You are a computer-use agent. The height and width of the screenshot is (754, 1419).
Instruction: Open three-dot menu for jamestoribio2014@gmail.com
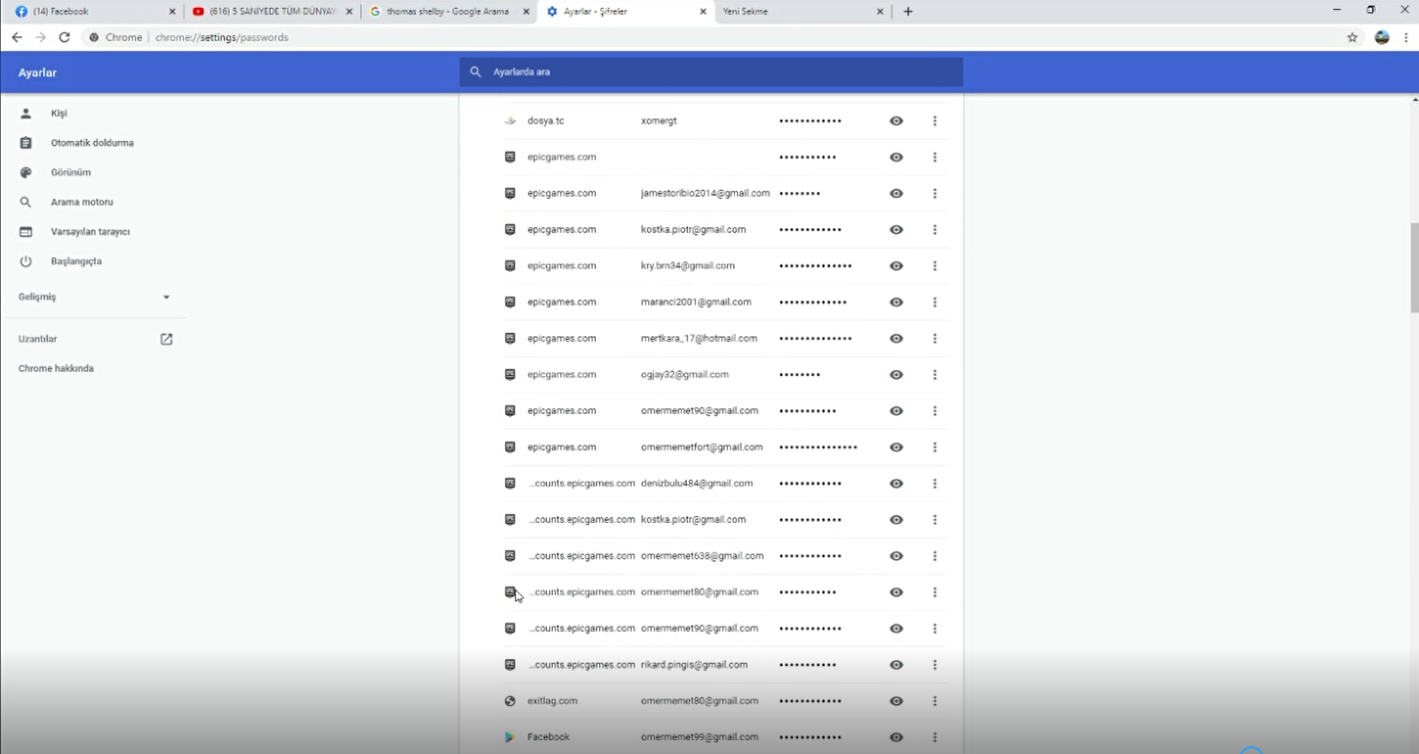tap(935, 193)
